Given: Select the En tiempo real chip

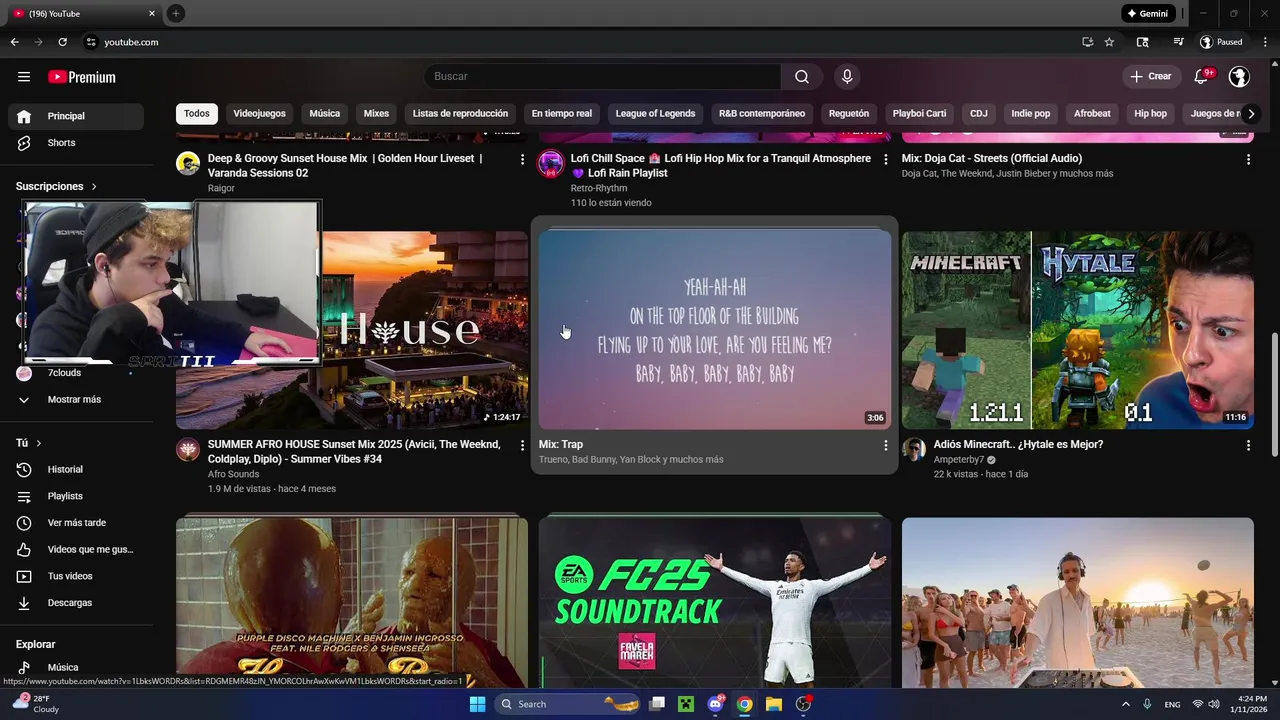Looking at the screenshot, I should [x=562, y=114].
